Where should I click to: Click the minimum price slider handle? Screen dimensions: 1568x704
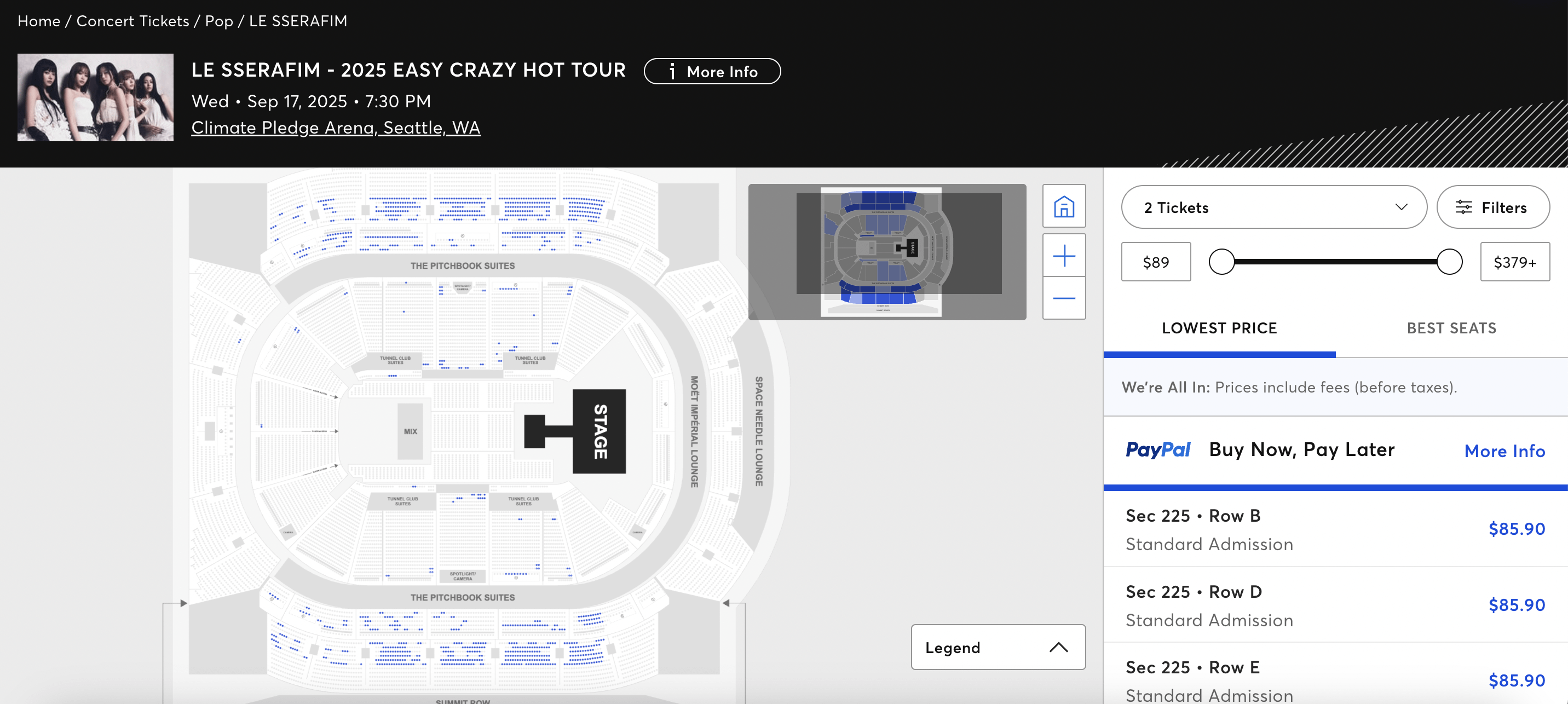click(x=1221, y=262)
